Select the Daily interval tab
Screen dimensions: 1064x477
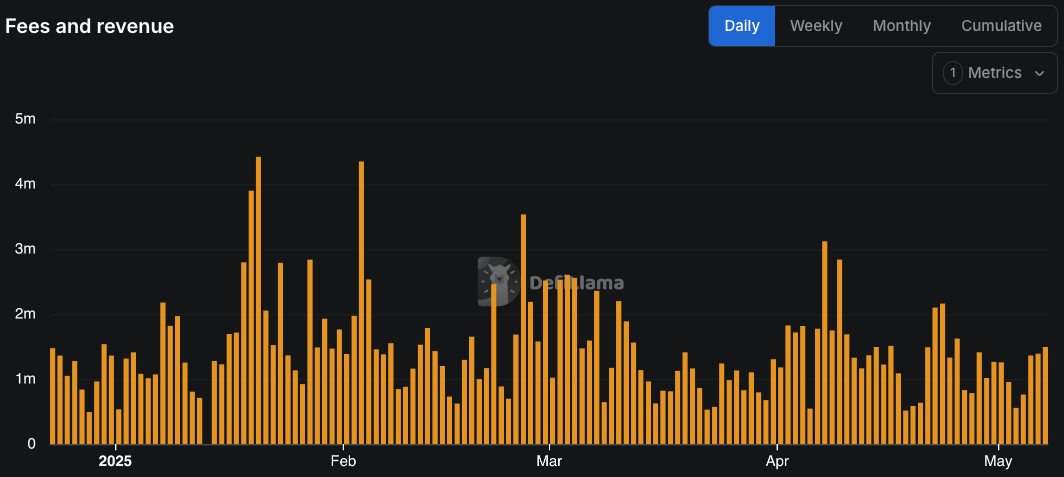click(x=742, y=26)
